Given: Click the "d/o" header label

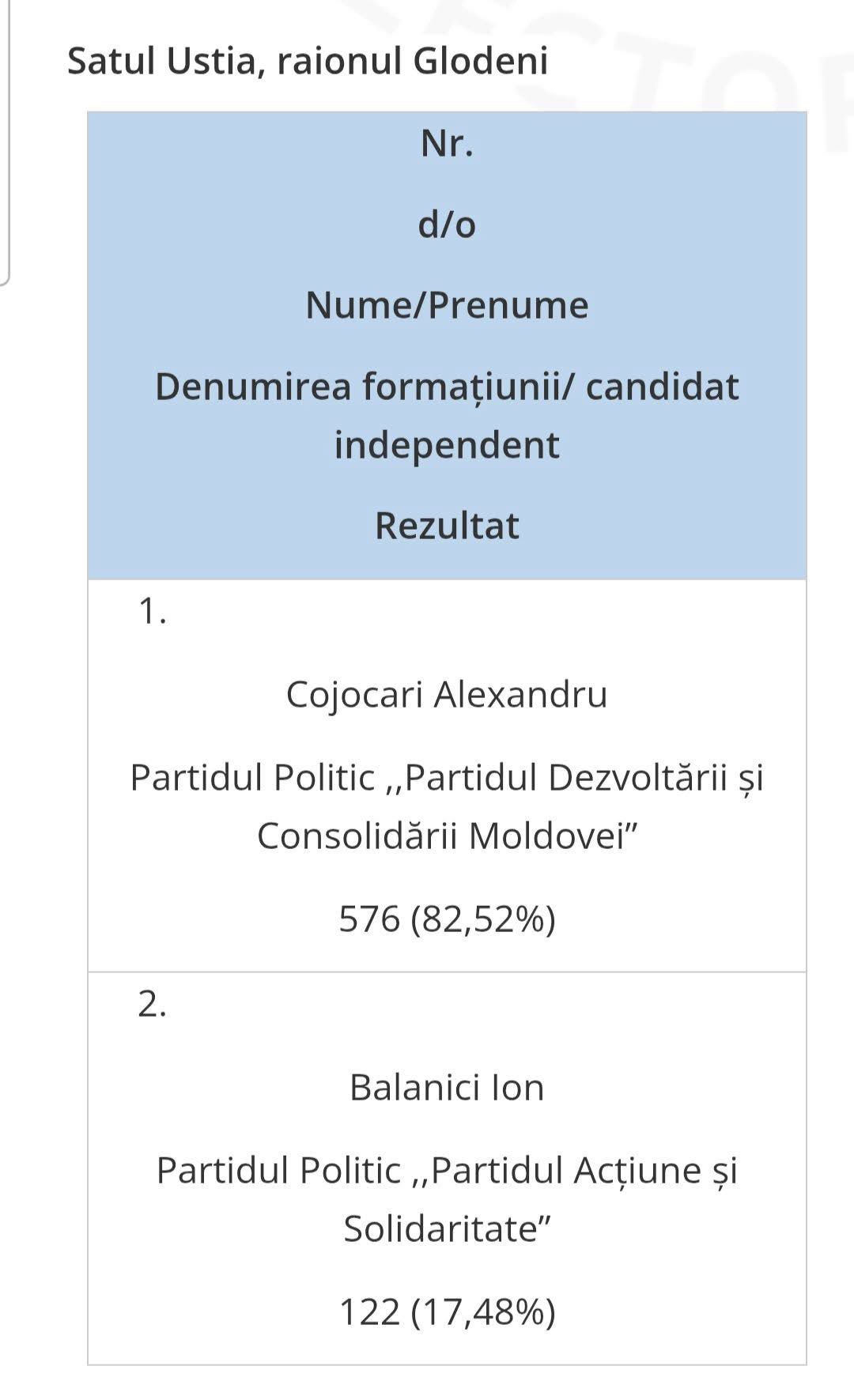Looking at the screenshot, I should (447, 225).
